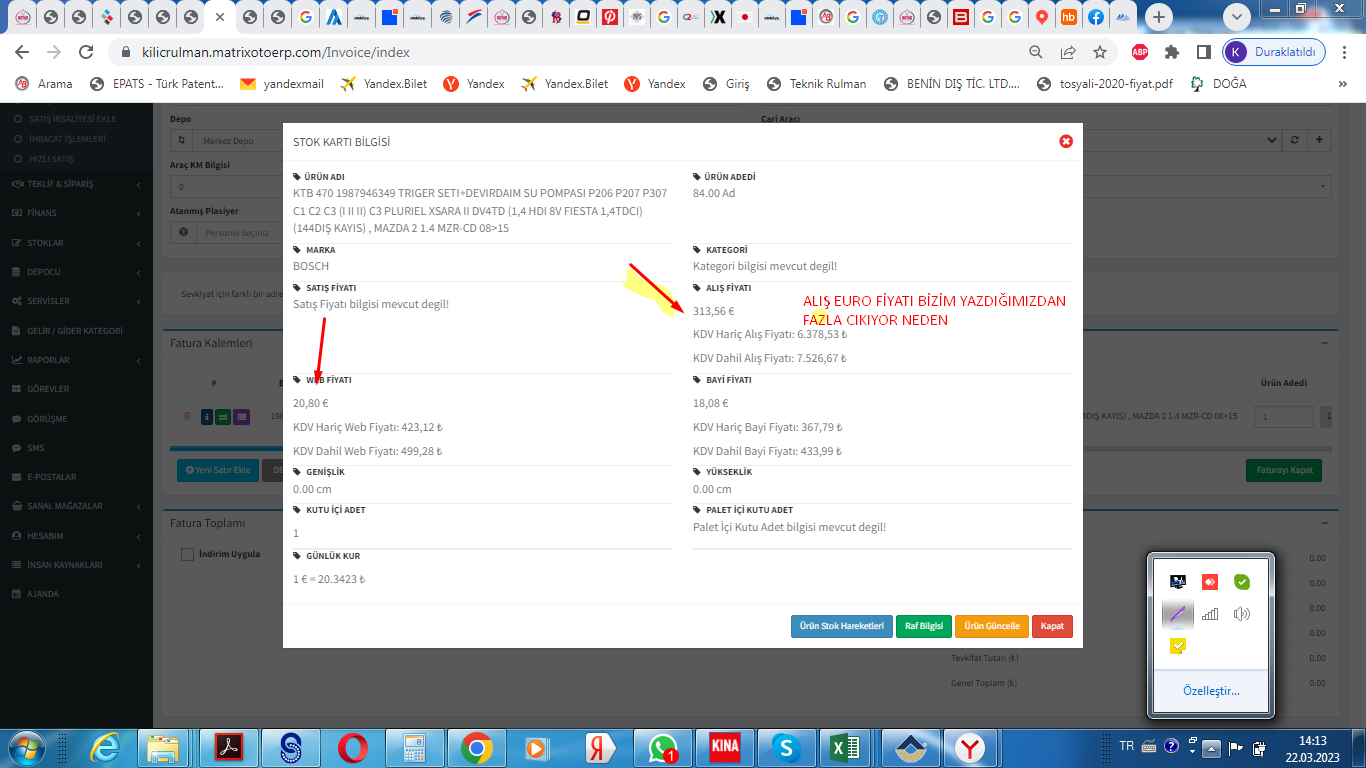Click the Ürün Stok Hareketleri button

point(841,626)
